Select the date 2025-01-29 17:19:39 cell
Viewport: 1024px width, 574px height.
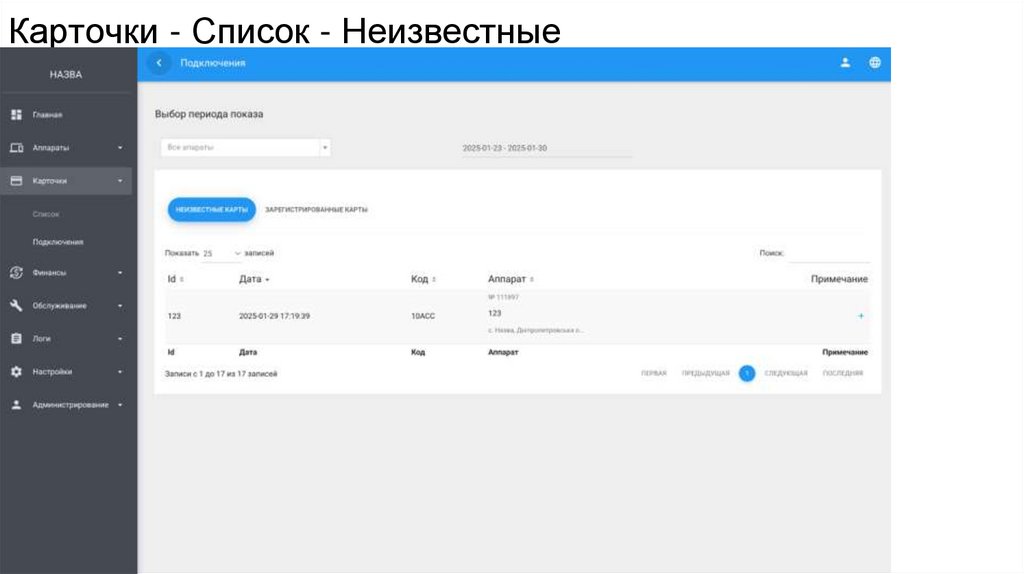pyautogui.click(x=274, y=316)
